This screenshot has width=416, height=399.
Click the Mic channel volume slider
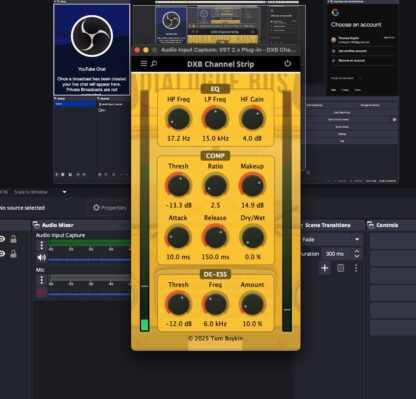[x=89, y=294]
